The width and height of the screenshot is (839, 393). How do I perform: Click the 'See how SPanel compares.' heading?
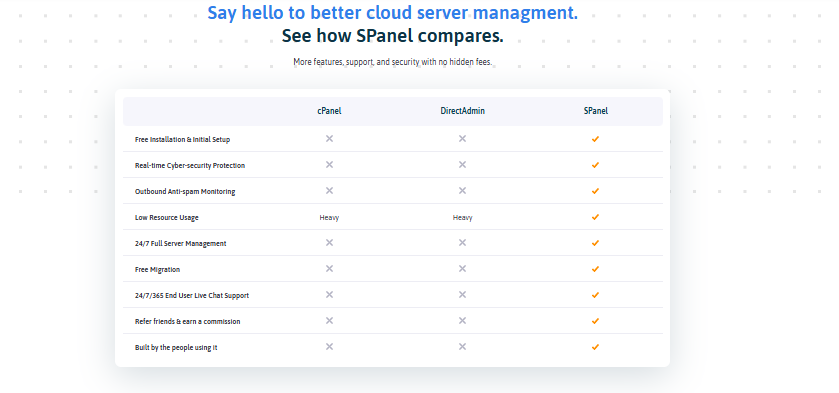click(x=393, y=36)
